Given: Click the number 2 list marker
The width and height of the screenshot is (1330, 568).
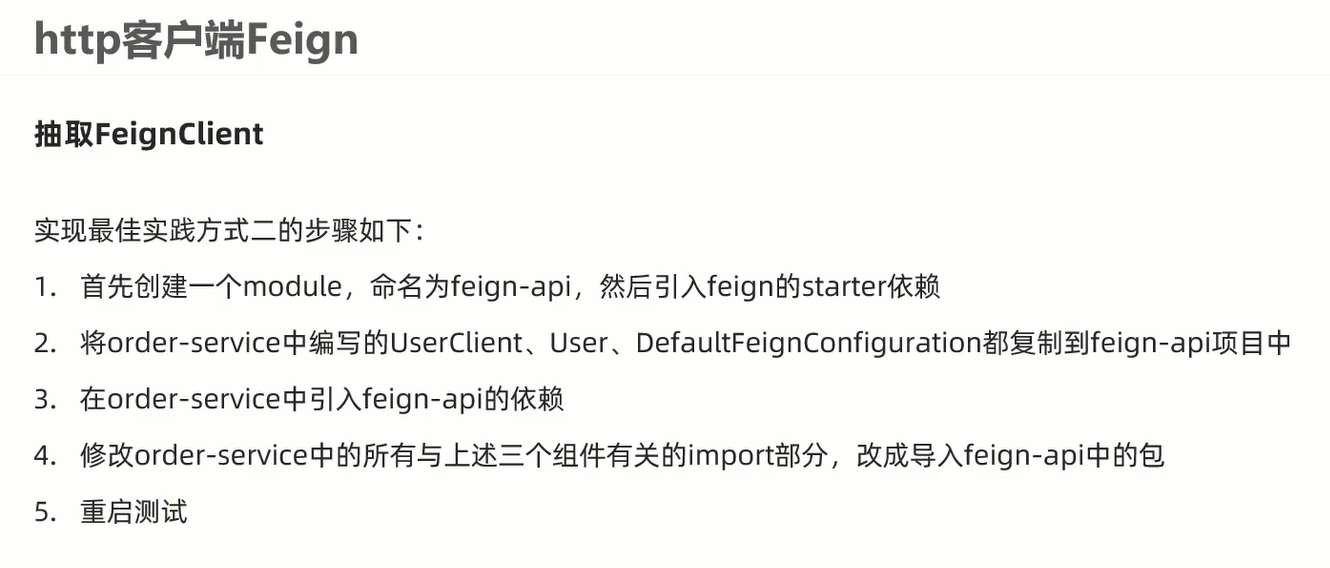Looking at the screenshot, I should [43, 344].
